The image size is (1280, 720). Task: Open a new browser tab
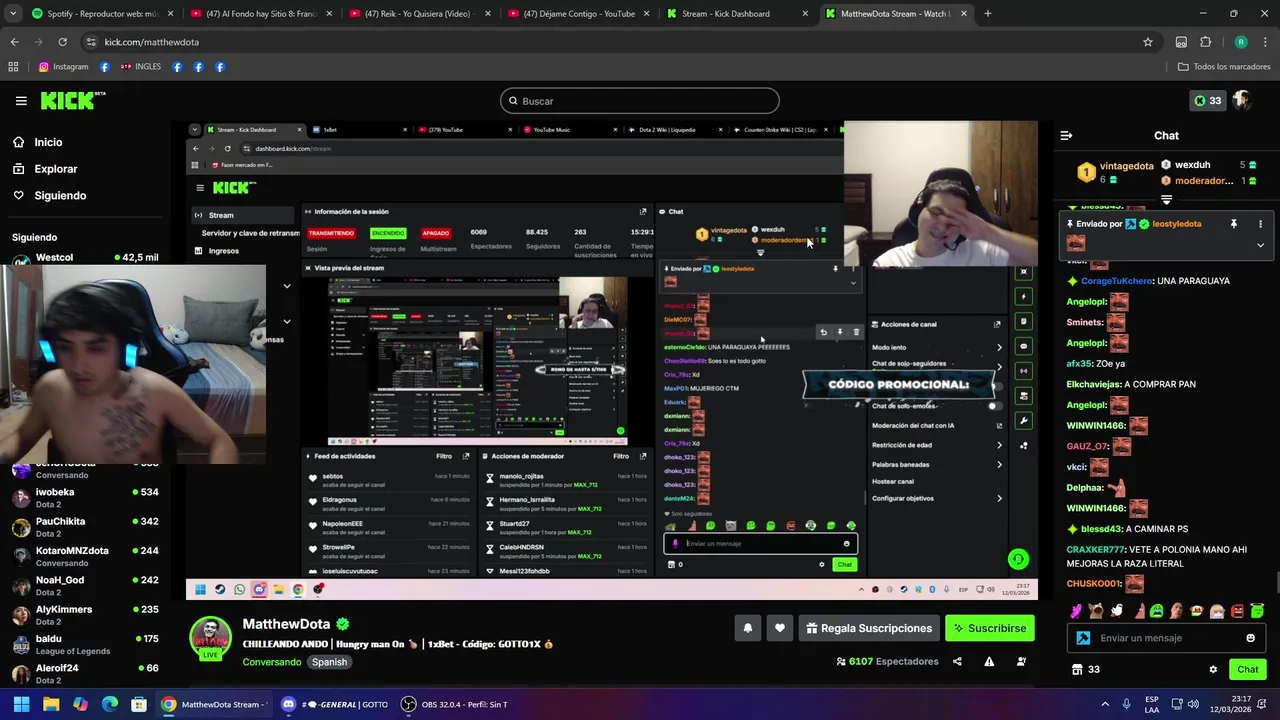click(987, 14)
